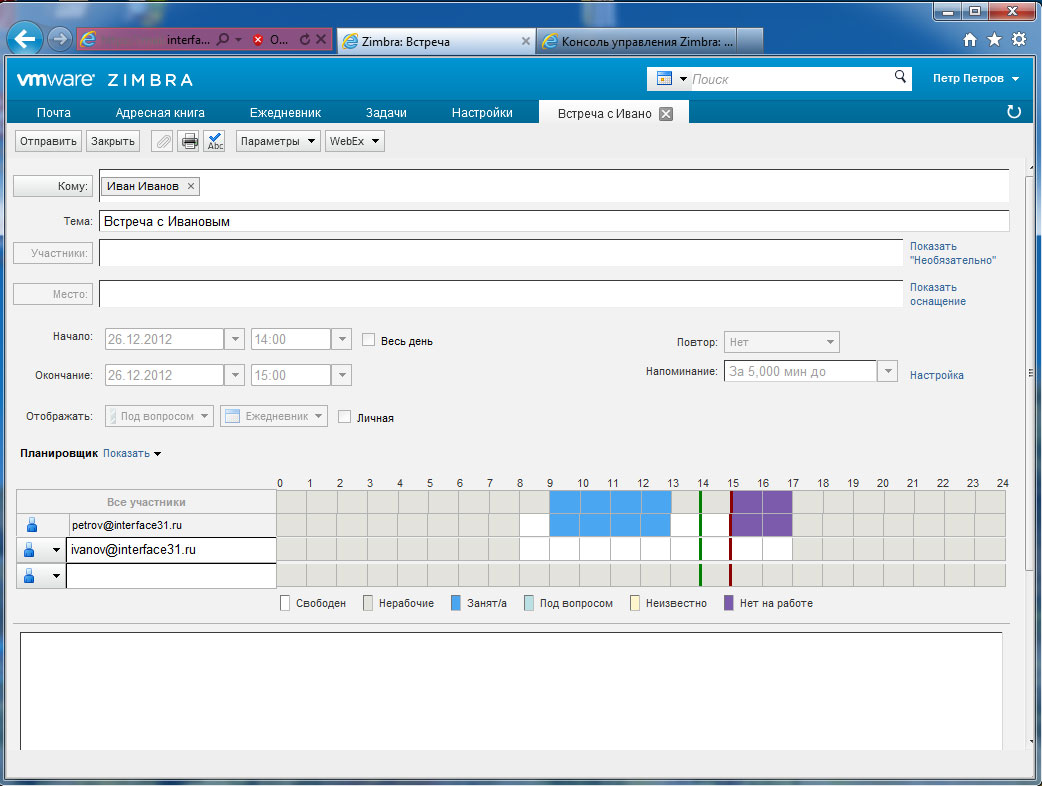
Task: Click the paperclip attachment icon
Action: coord(162,141)
